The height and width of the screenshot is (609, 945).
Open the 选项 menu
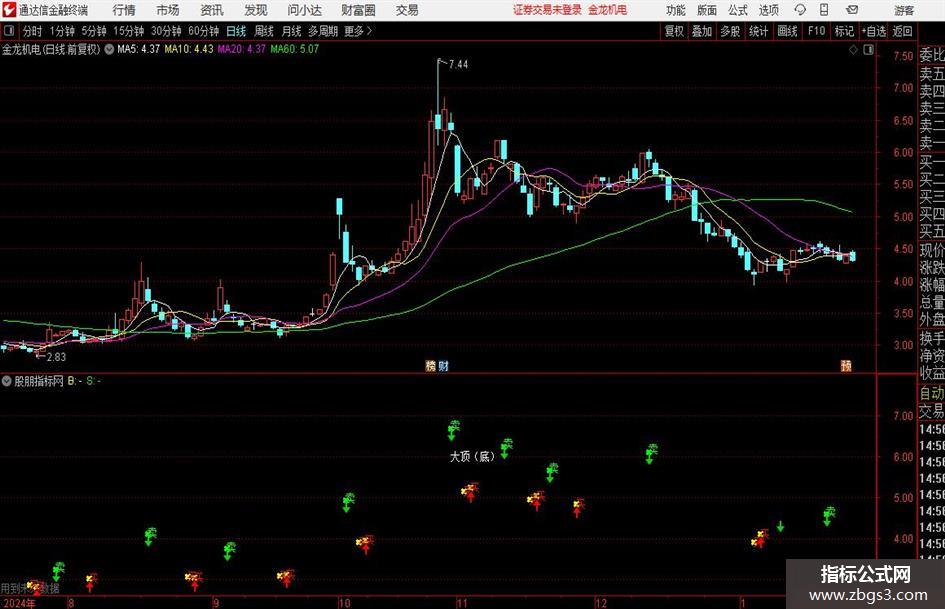[x=768, y=10]
